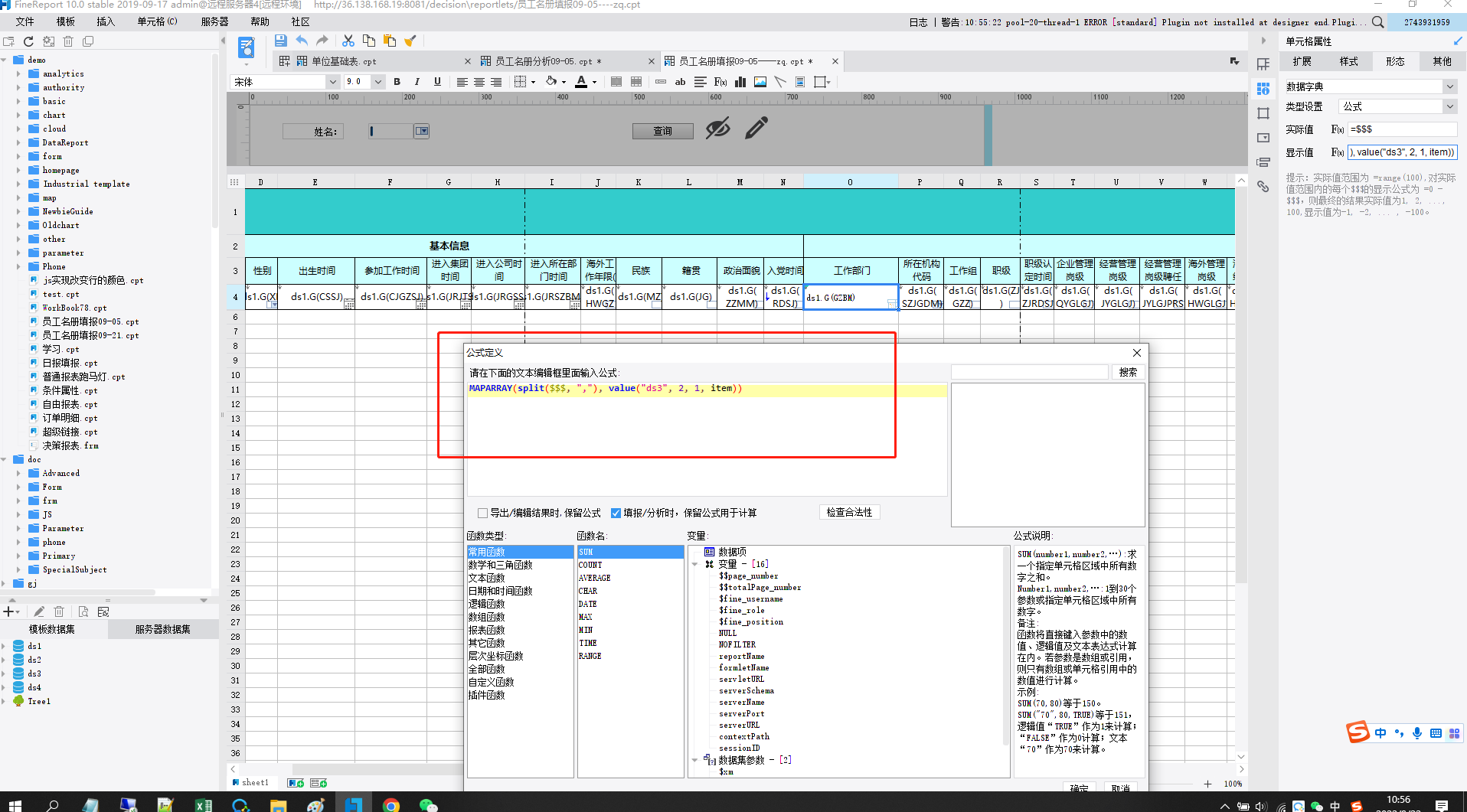Unmerge the selected cells
Viewport: 1467px width, 812px height.
click(x=636, y=82)
